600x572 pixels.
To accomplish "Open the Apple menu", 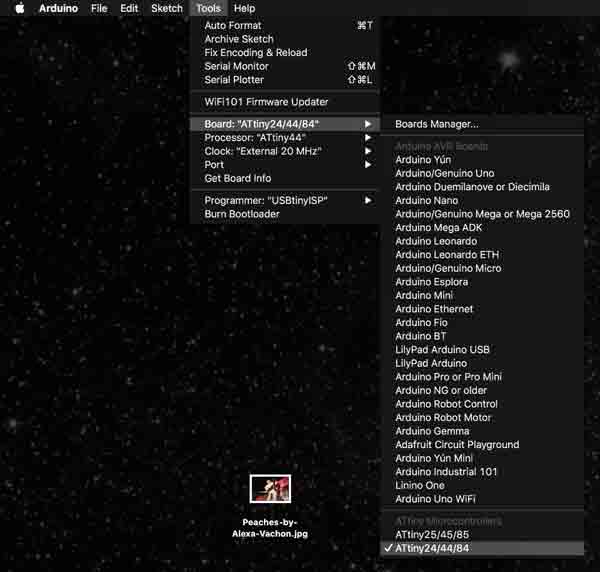I will coord(20,8).
